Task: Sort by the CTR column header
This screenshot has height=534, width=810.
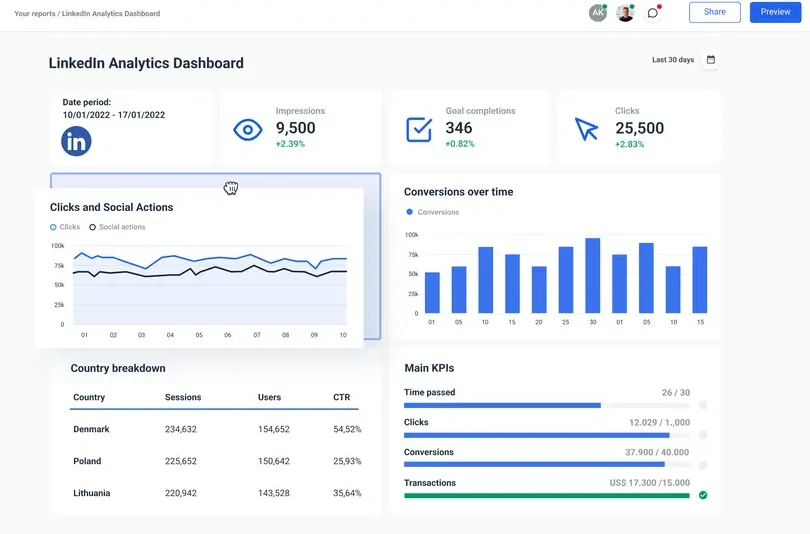Action: coord(341,397)
